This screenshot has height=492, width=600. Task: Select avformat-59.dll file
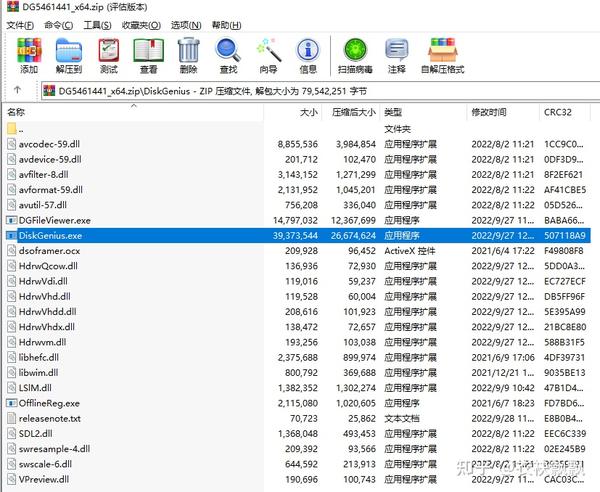pyautogui.click(x=51, y=190)
